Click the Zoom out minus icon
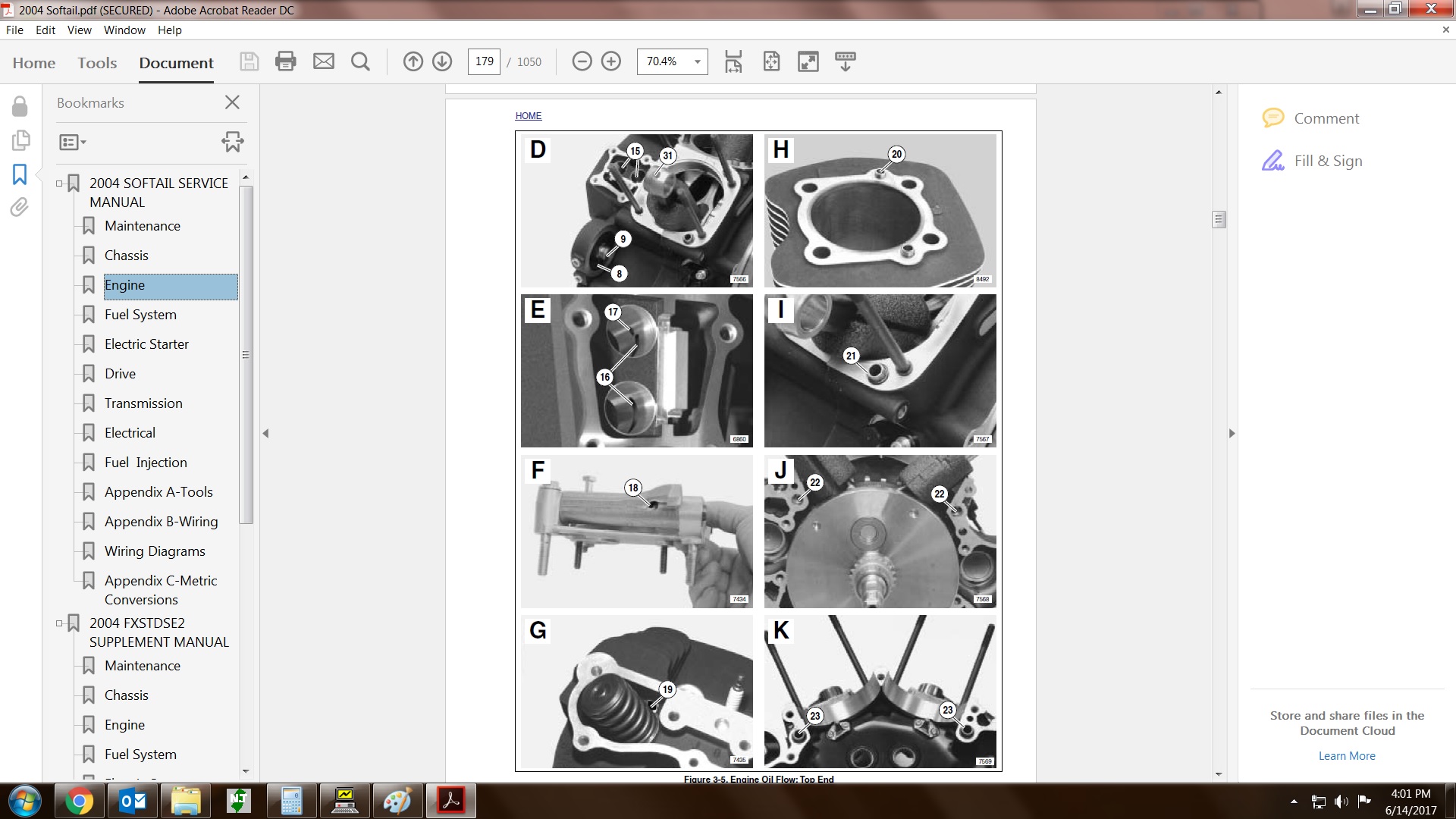This screenshot has height=819, width=1456. point(582,61)
